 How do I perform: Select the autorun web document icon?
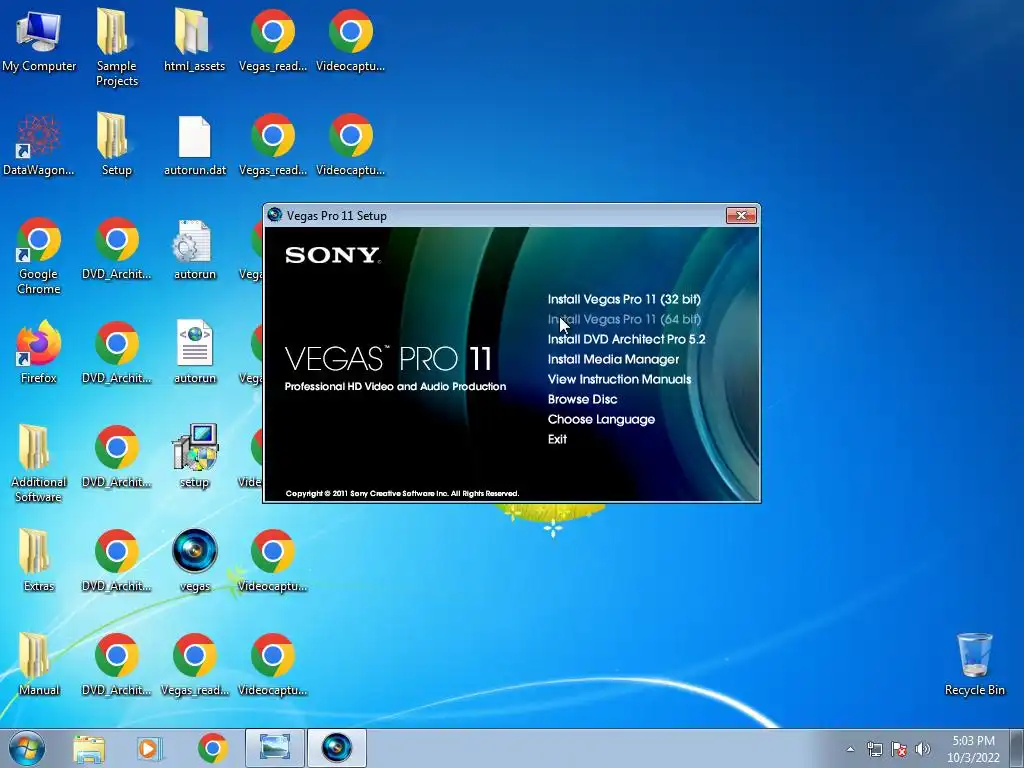(195, 352)
